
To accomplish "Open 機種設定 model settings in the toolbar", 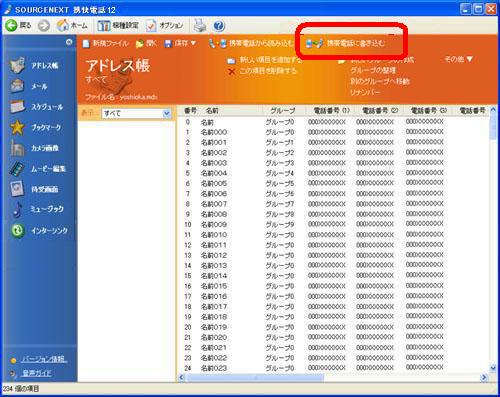I will tap(118, 25).
